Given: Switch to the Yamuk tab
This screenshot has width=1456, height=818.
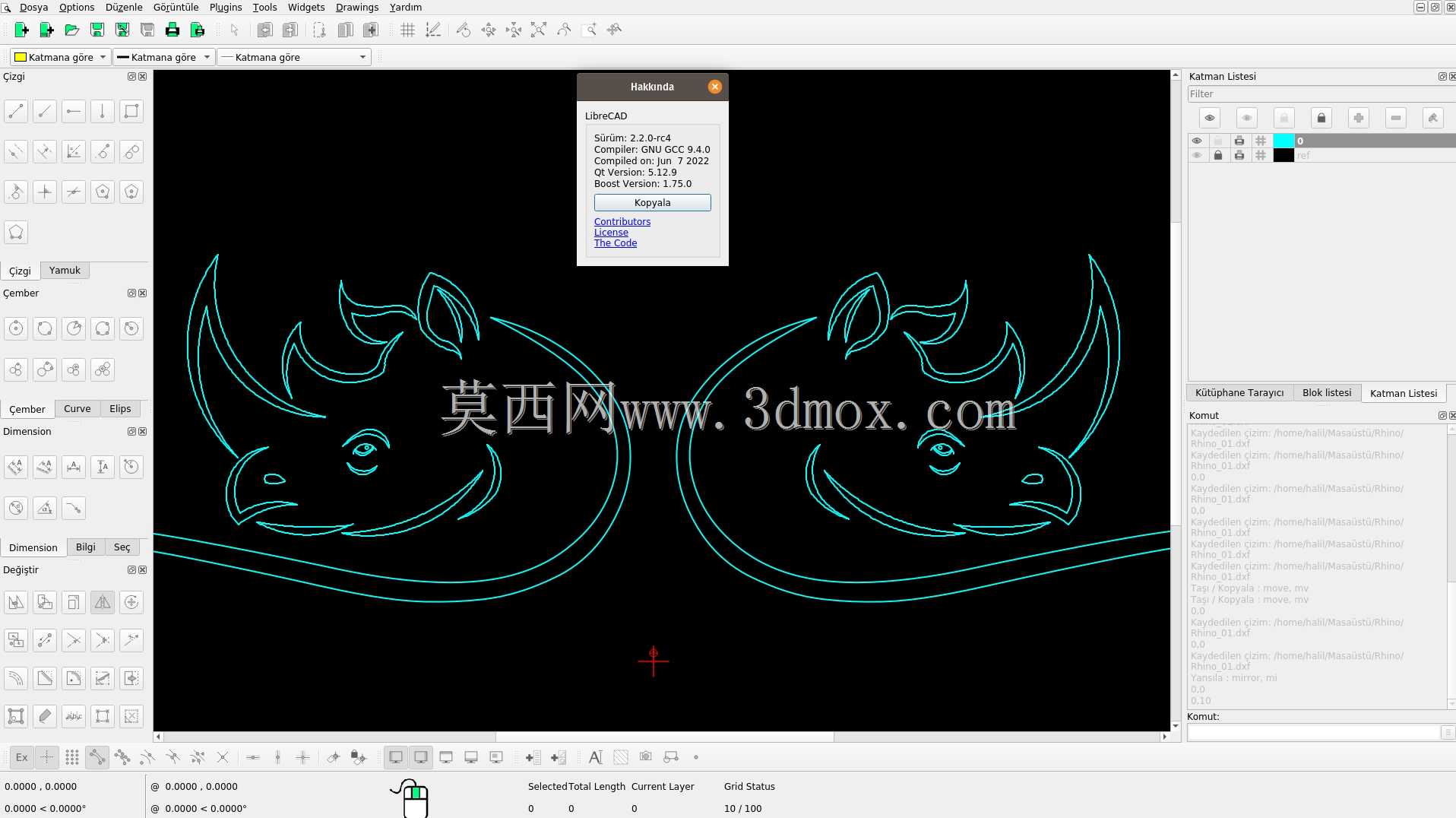Looking at the screenshot, I should [x=65, y=270].
